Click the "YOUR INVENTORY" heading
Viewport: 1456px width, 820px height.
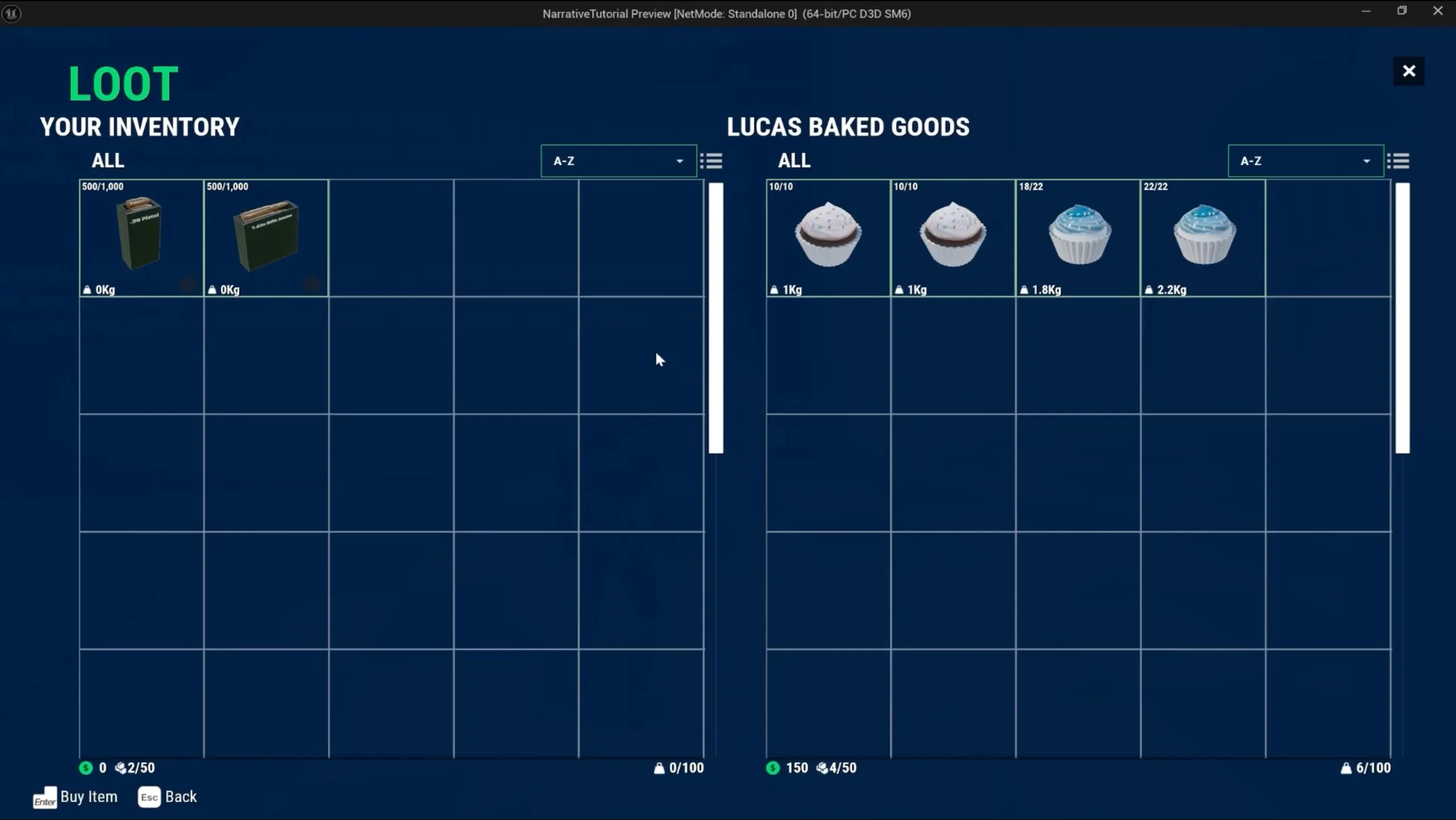[140, 126]
